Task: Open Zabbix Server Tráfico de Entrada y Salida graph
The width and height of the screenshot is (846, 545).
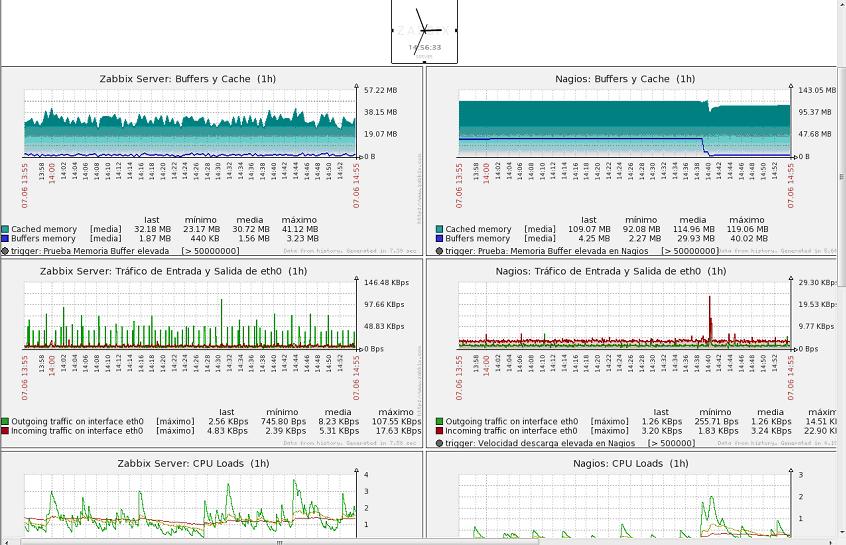Action: 189,315
